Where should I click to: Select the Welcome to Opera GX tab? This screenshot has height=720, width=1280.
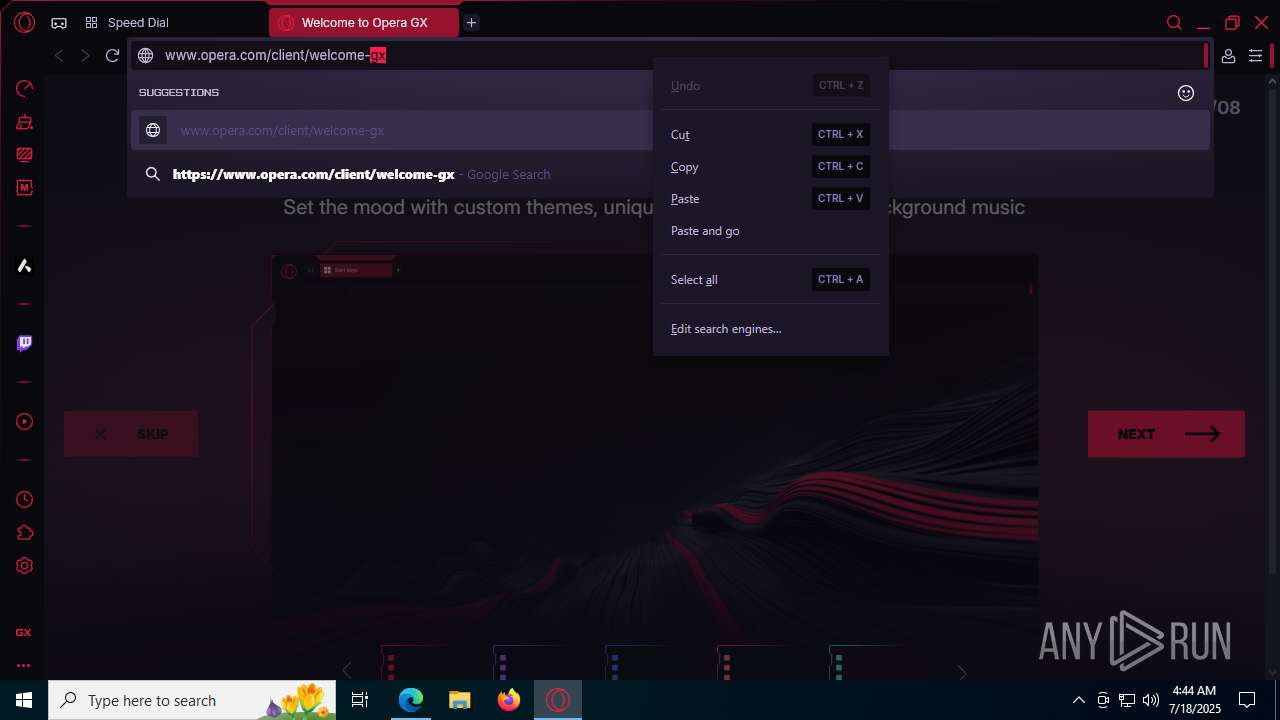(x=364, y=23)
